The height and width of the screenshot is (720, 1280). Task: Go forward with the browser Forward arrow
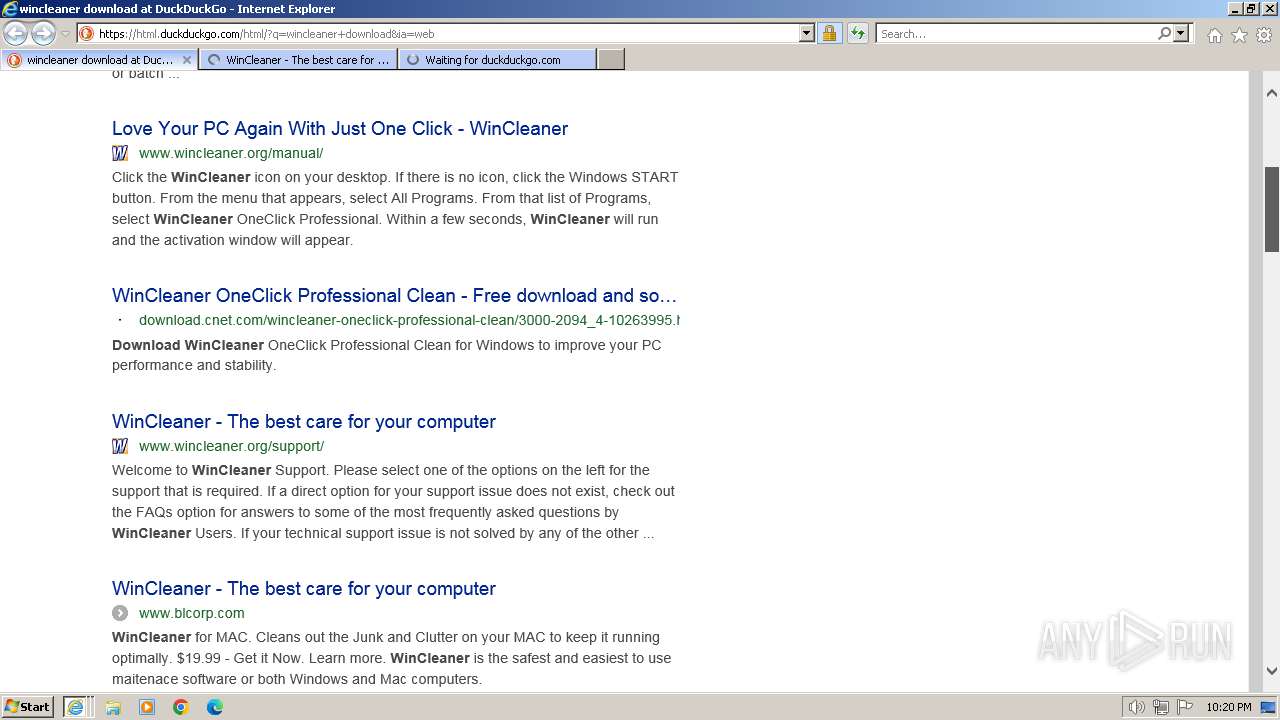point(43,34)
